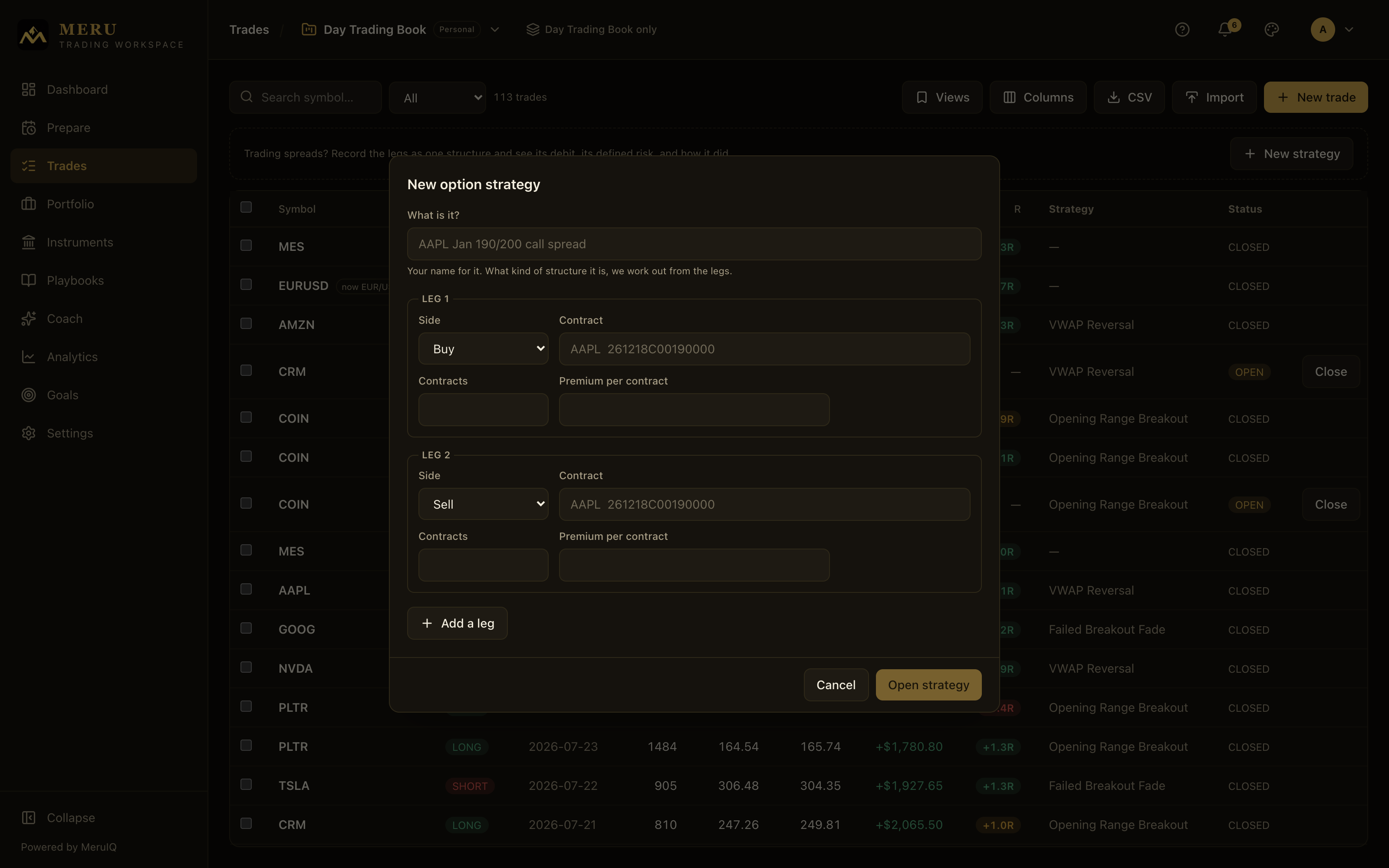Click the Instruments bank icon
The image size is (1389, 868).
tap(29, 242)
